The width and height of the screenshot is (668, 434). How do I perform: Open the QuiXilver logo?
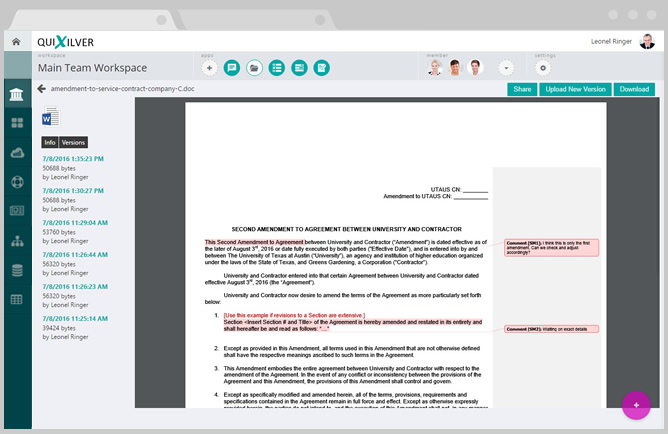65,42
